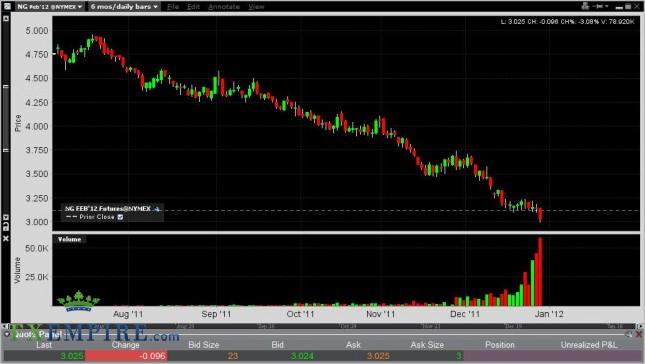Image resolution: width=645 pixels, height=364 pixels.
Task: Maximize the chart window
Action: pyautogui.click(x=628, y=7)
